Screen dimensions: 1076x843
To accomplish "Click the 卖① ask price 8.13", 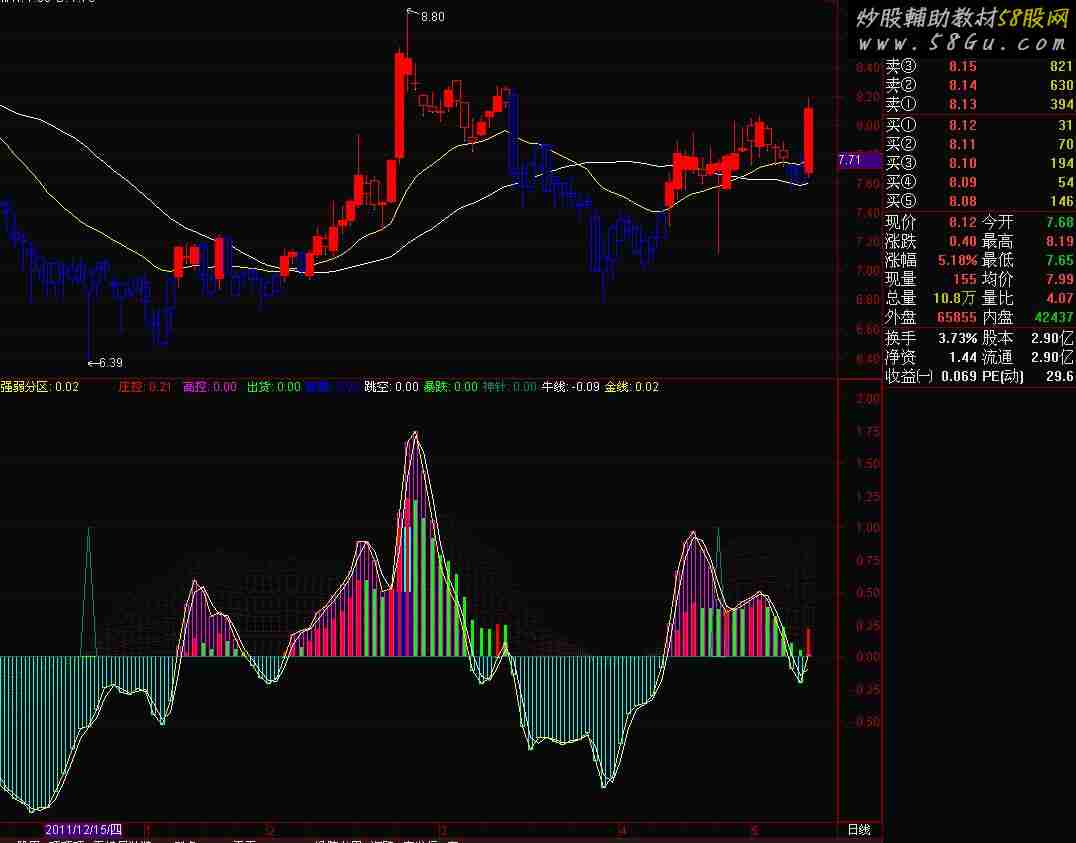I will 962,105.
